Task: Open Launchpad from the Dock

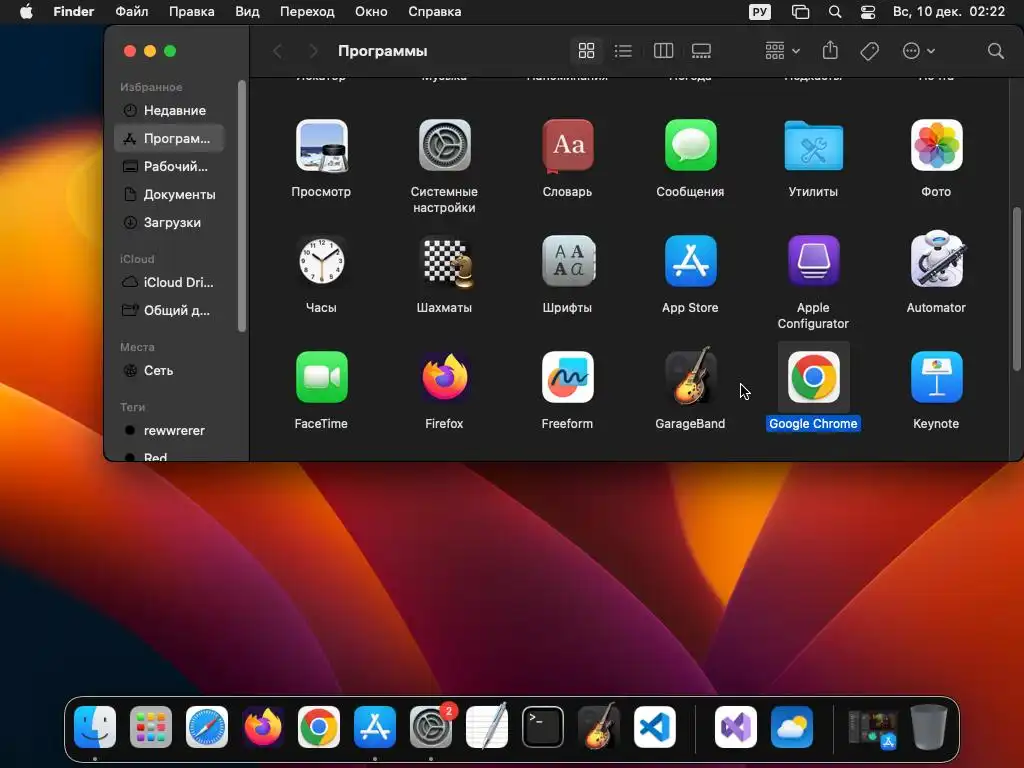Action: [151, 727]
